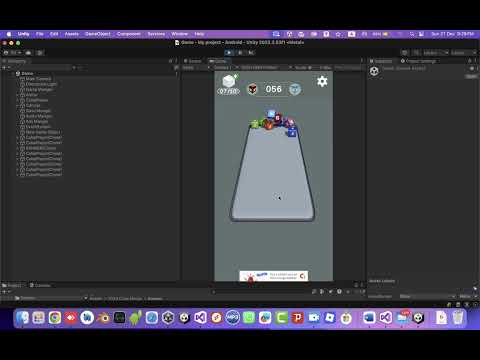Viewport: 480px width, 360px height.
Task: Open the Trash in the Dock
Action: point(458,318)
